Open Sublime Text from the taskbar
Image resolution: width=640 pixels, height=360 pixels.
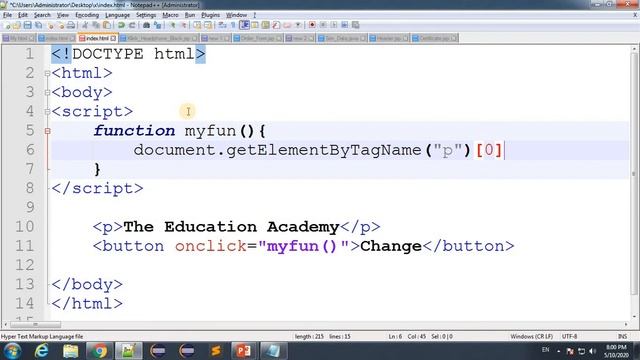point(216,351)
